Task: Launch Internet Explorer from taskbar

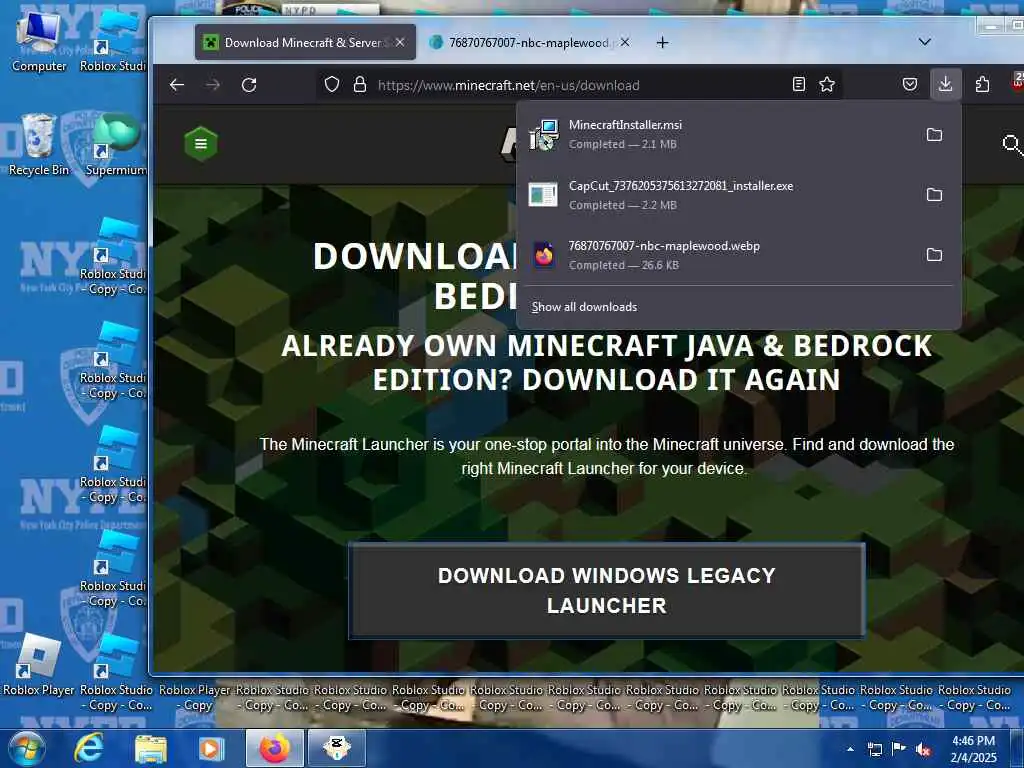Action: (x=88, y=748)
